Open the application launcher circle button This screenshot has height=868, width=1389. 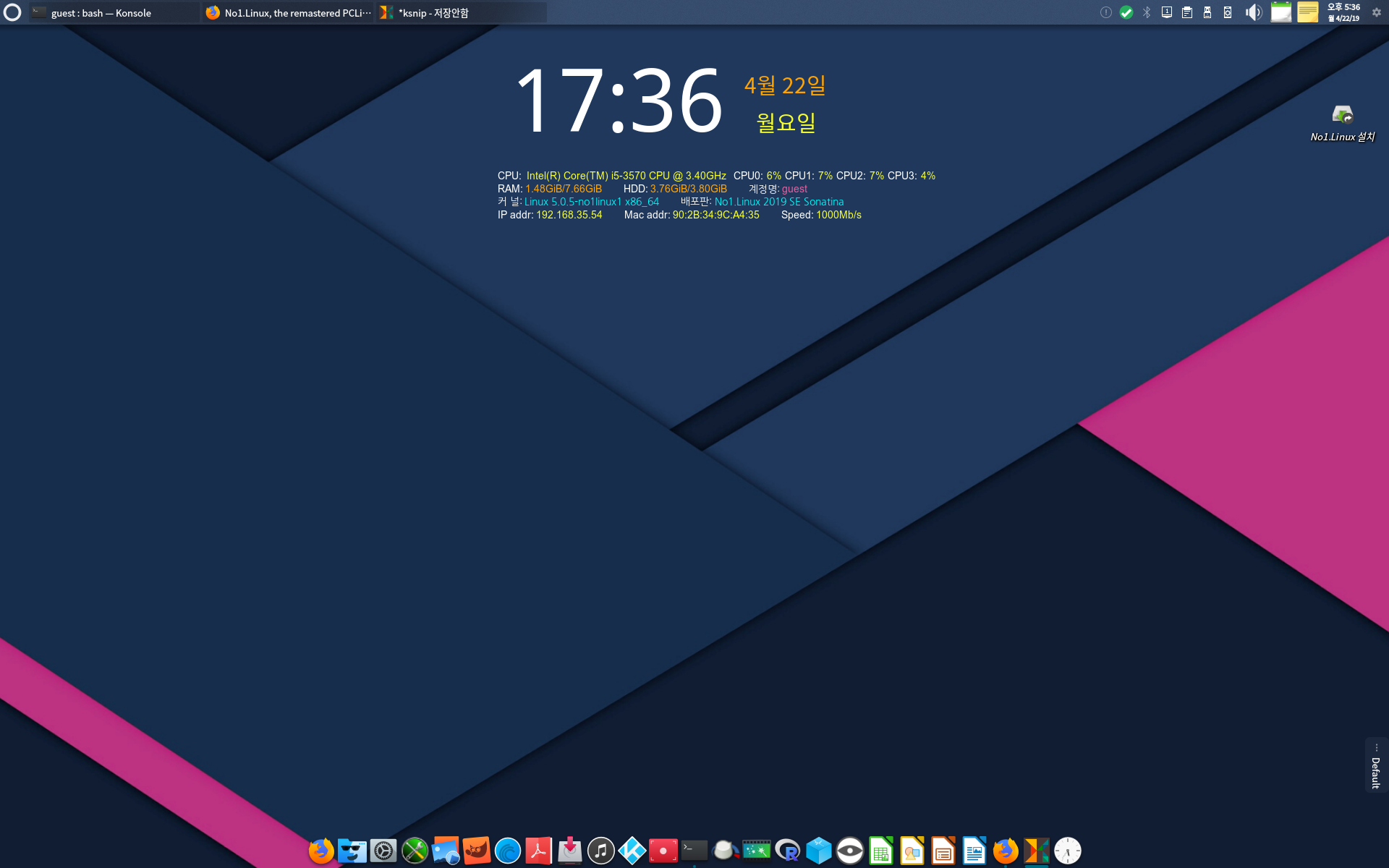click(x=12, y=12)
